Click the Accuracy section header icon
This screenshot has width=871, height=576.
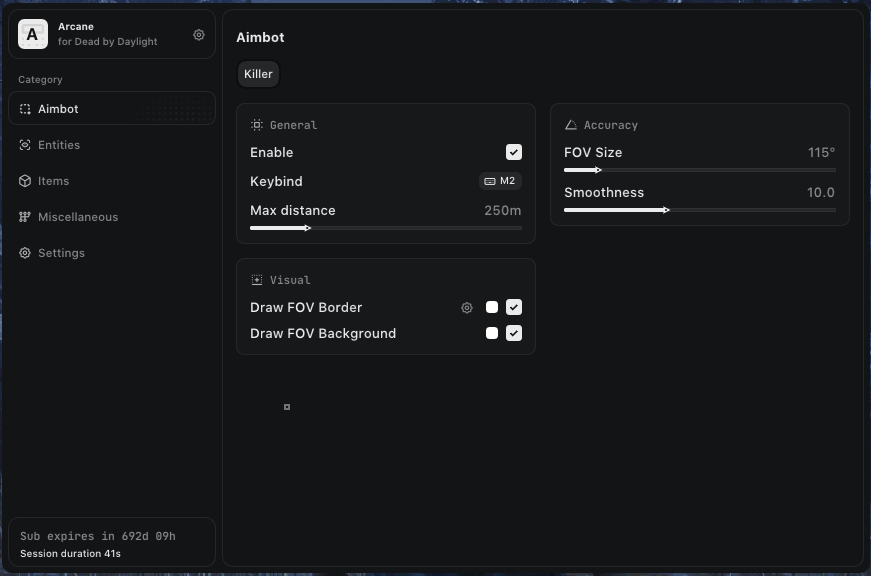pyautogui.click(x=571, y=125)
